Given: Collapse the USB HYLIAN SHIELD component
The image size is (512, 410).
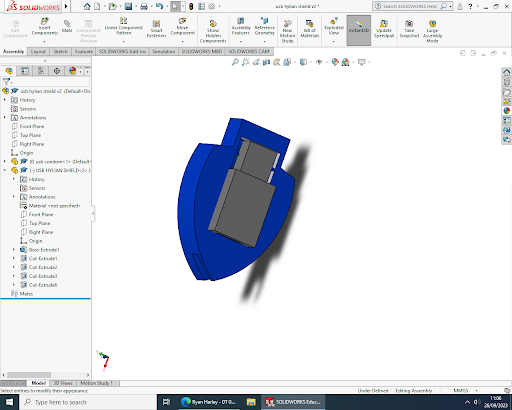Looking at the screenshot, I should click(5, 170).
